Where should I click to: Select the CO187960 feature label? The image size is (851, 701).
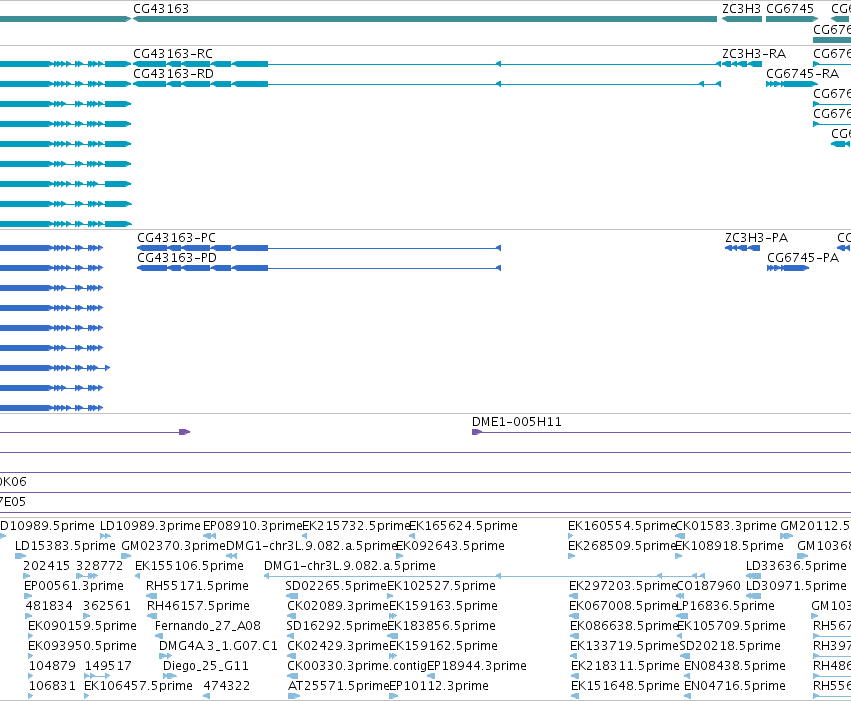[708, 586]
